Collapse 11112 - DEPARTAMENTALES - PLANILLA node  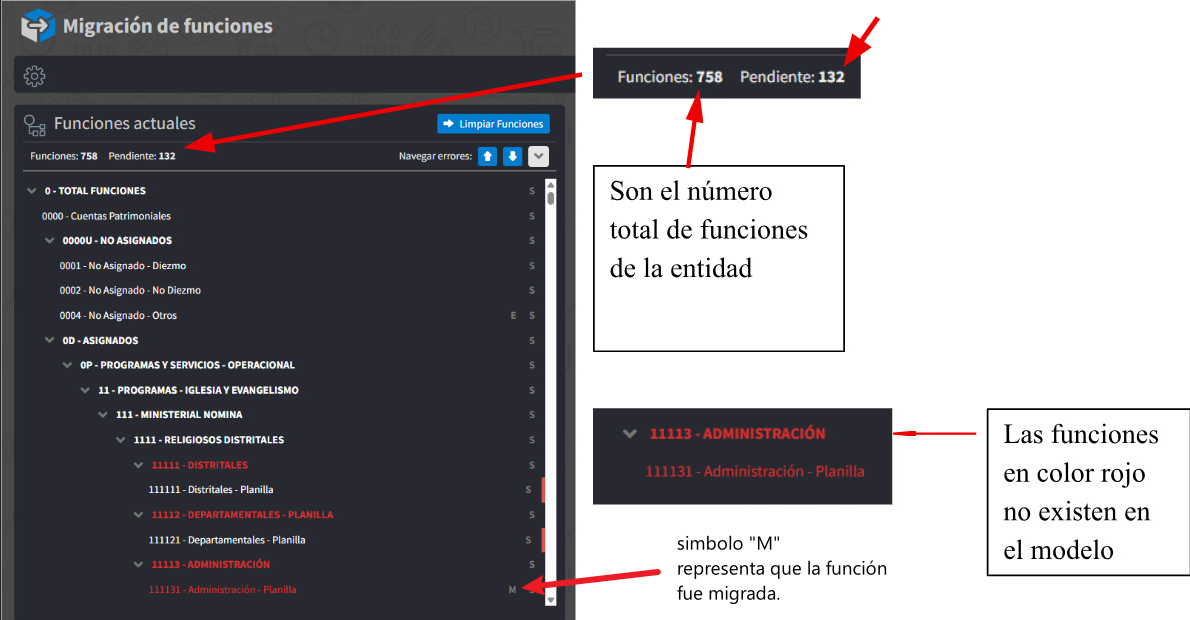(138, 515)
